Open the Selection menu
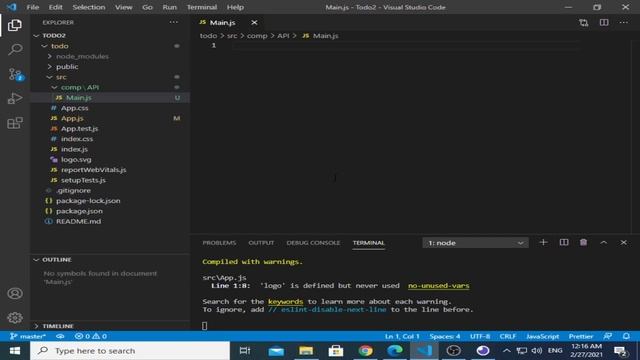Viewport: 640px width, 360px height. point(89,7)
